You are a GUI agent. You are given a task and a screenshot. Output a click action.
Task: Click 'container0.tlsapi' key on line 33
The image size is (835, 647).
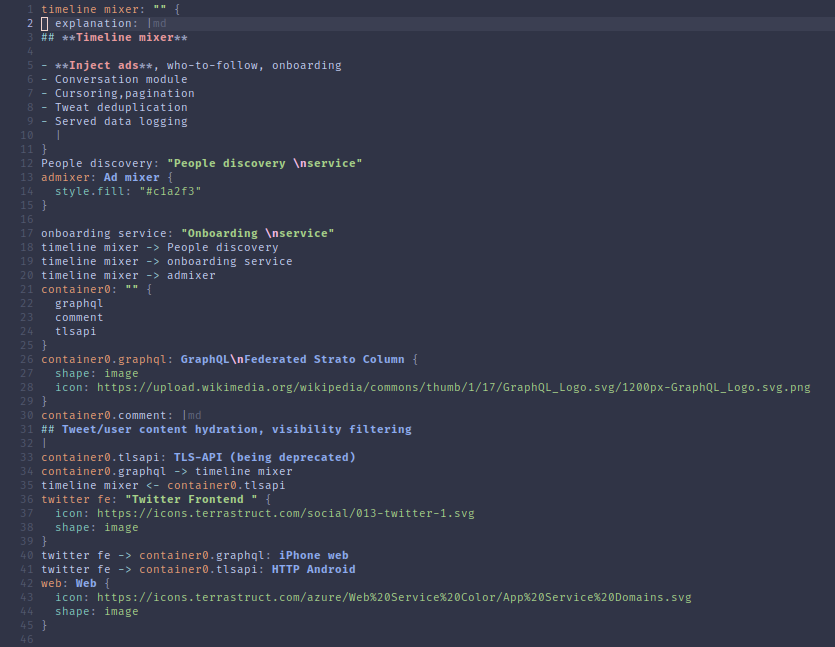(100, 457)
